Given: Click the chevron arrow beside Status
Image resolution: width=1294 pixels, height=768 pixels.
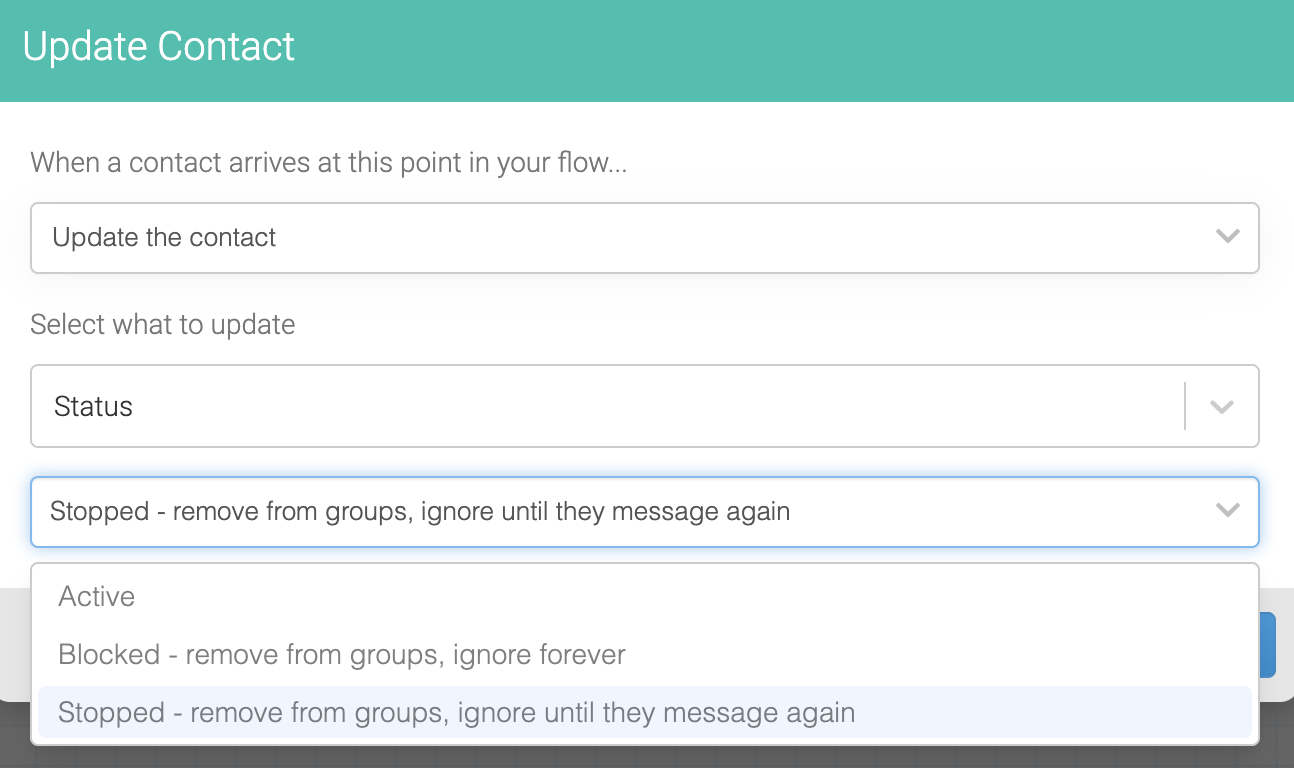Looking at the screenshot, I should (x=1221, y=407).
